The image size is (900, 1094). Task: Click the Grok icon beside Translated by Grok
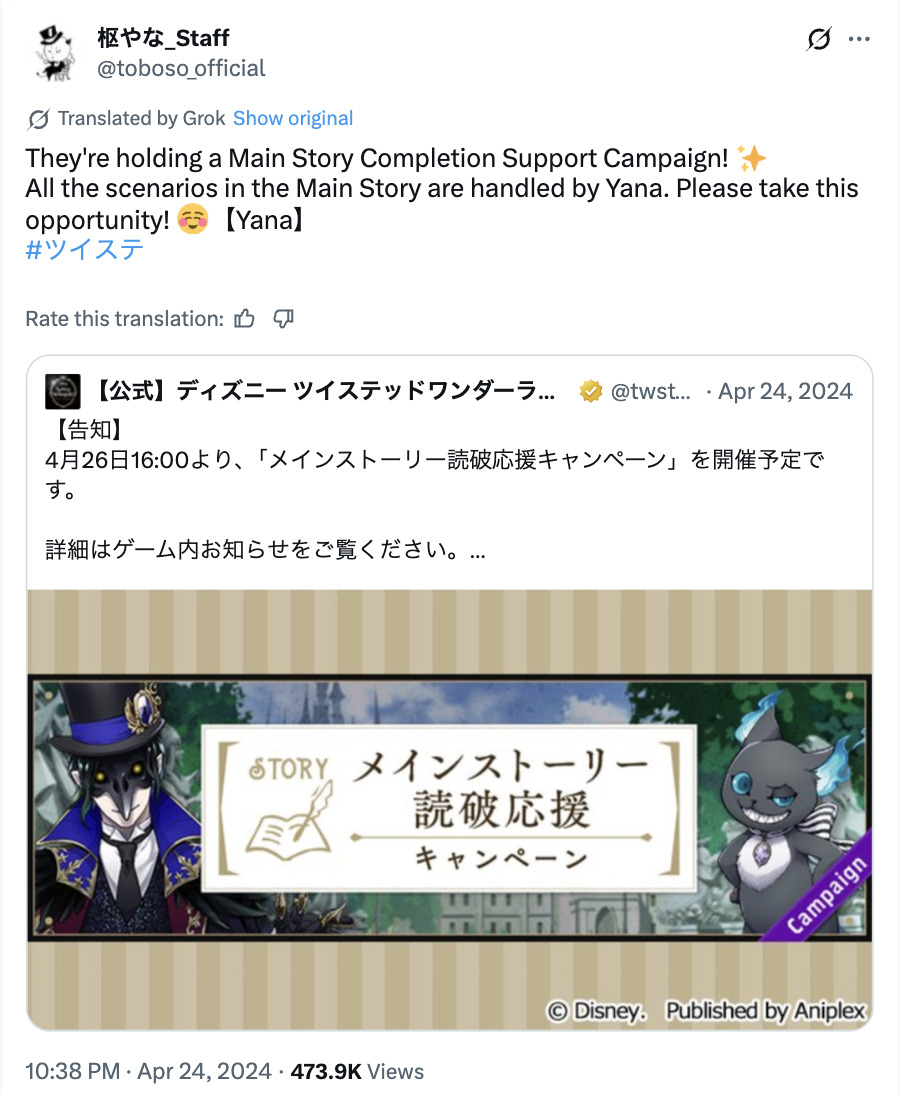click(38, 119)
